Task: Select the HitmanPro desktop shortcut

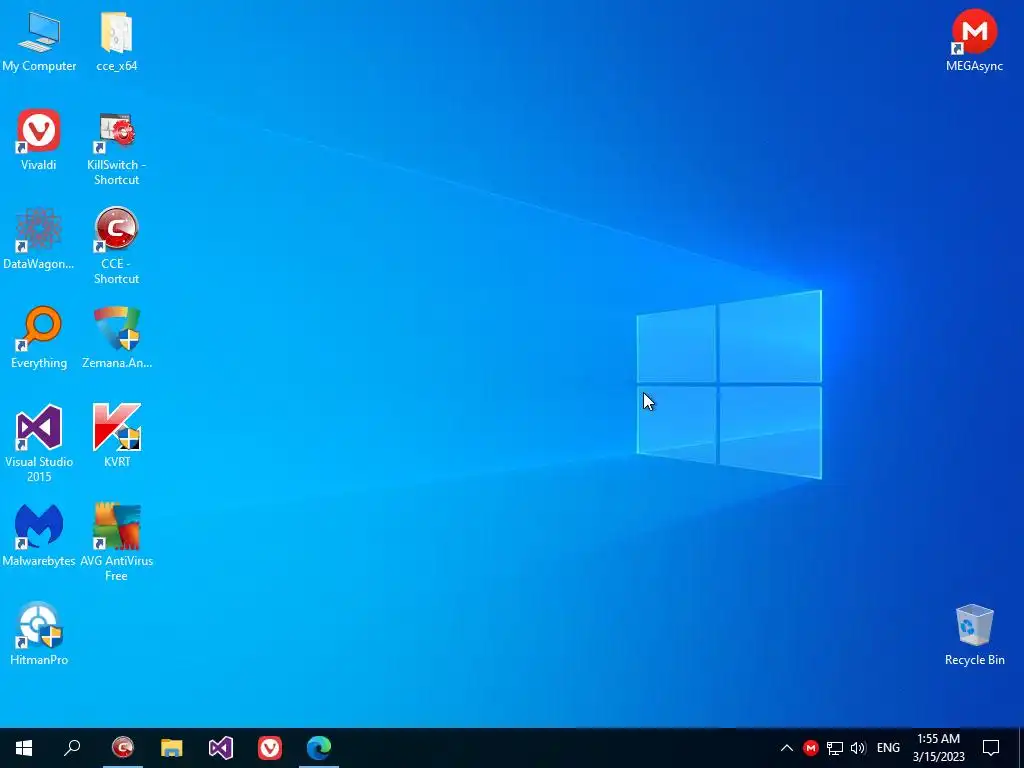Action: click(x=39, y=634)
